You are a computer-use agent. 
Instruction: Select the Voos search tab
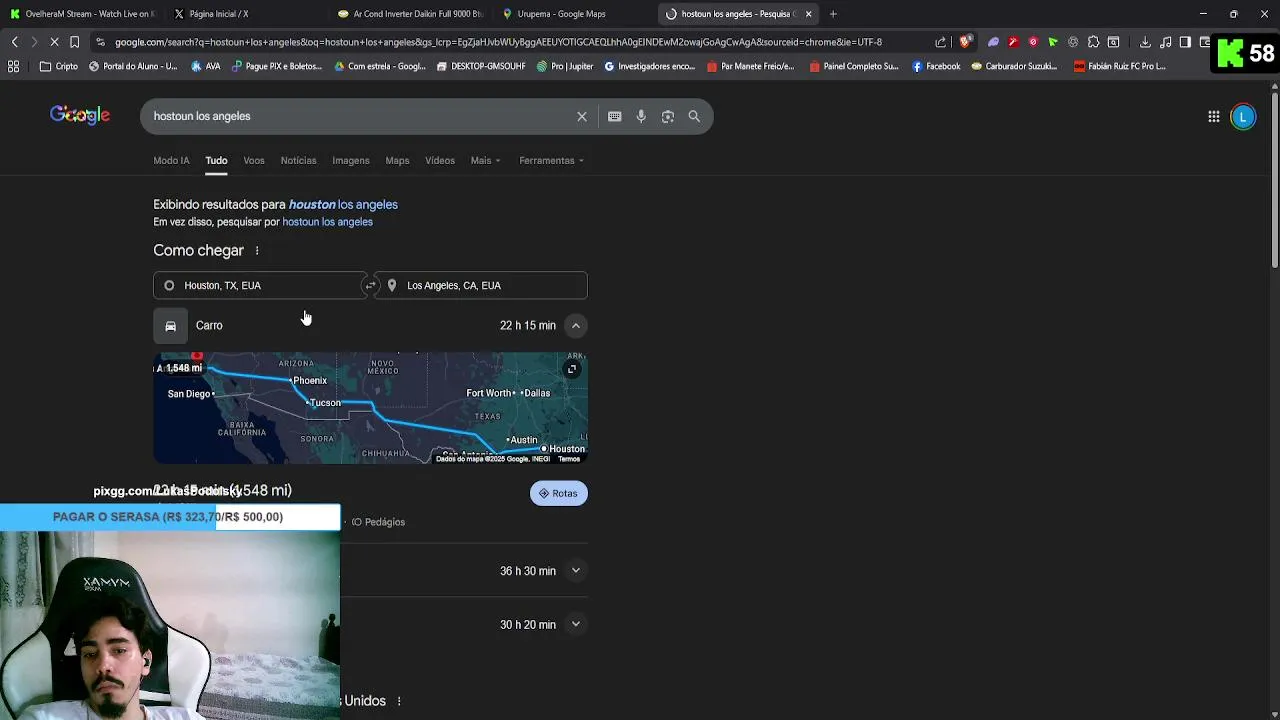tap(254, 160)
